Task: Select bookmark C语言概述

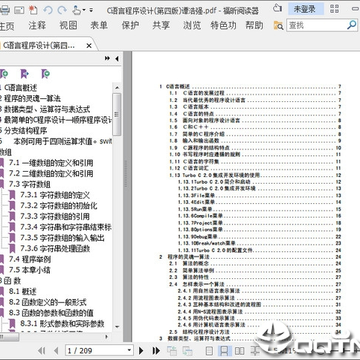Action: click(x=19, y=88)
